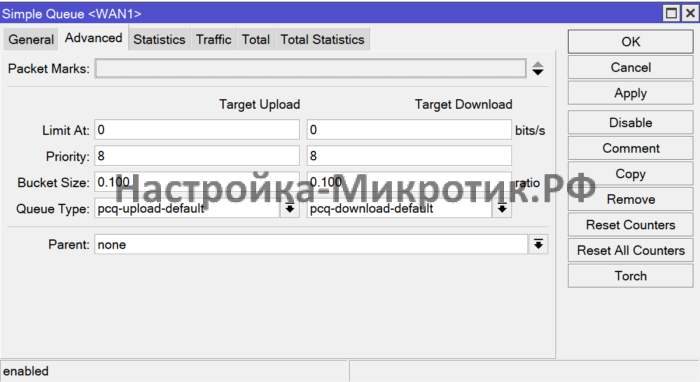Select the Advanced tab
The height and width of the screenshot is (382, 700).
point(94,38)
